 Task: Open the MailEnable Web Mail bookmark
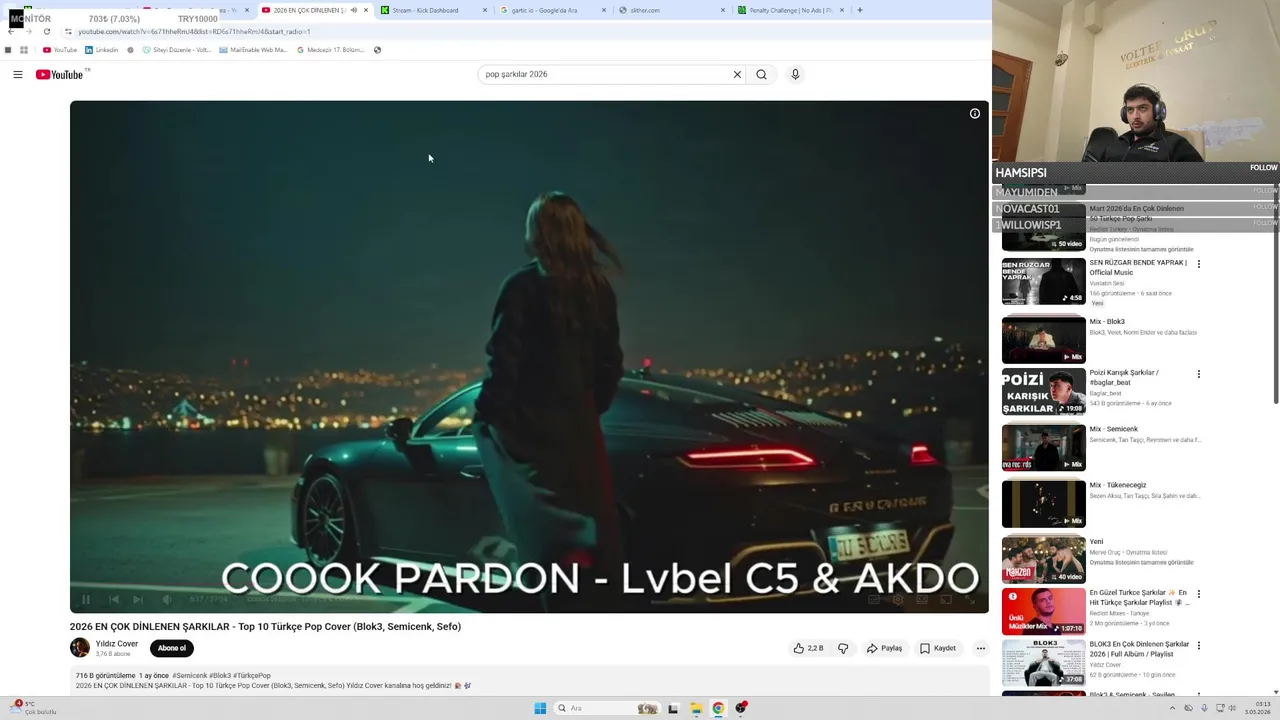click(x=253, y=50)
